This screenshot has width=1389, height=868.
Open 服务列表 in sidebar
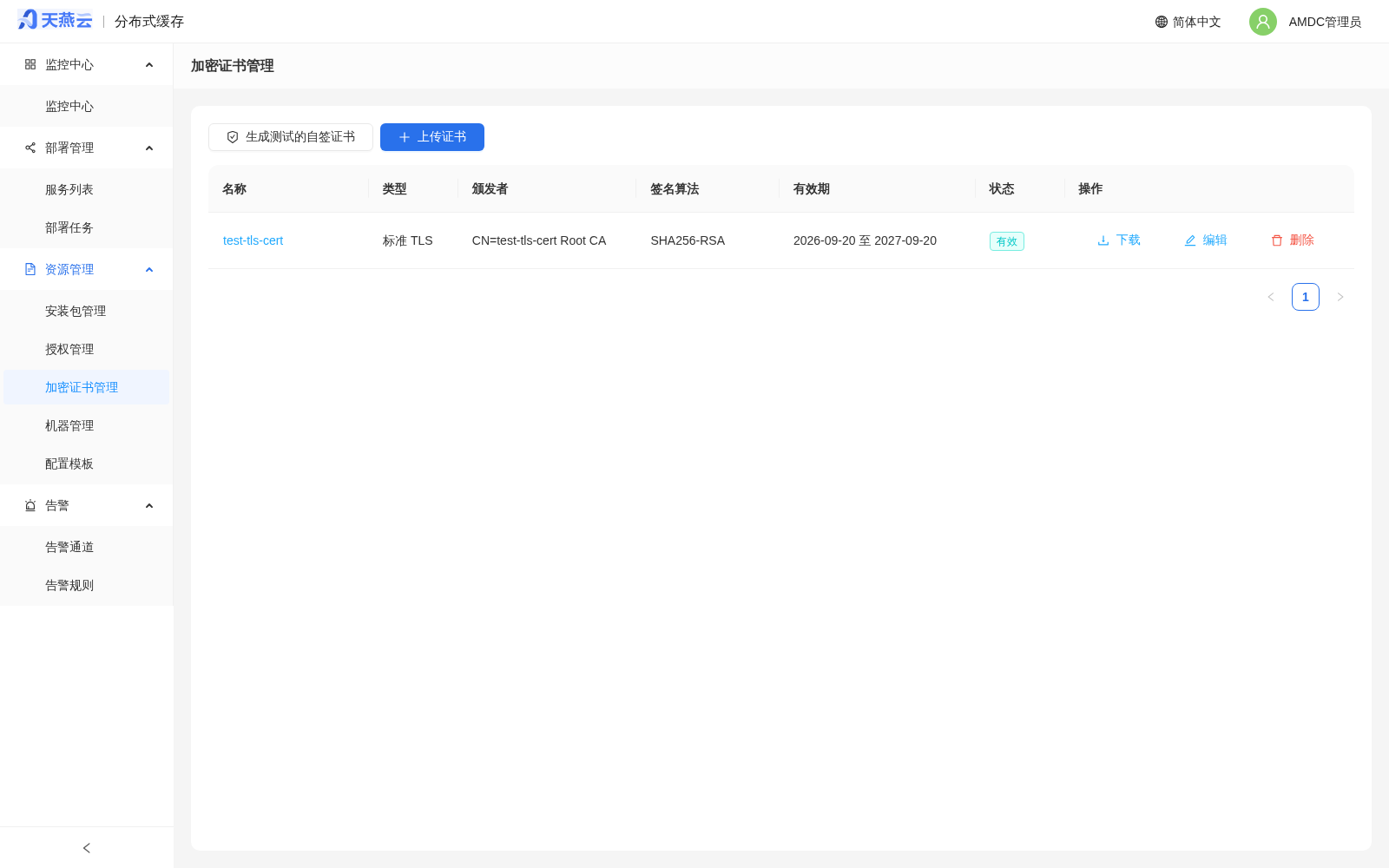coord(87,189)
